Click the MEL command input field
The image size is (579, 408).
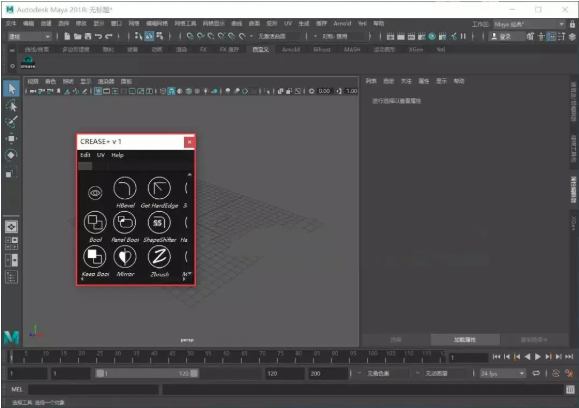pyautogui.click(x=94, y=389)
